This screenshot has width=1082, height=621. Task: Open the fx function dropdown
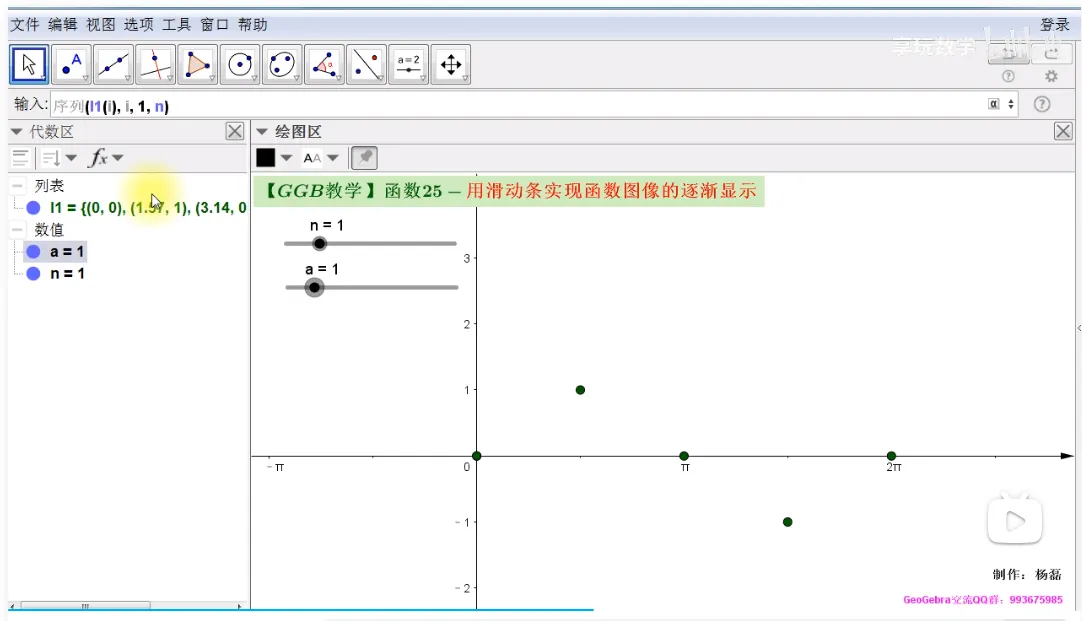tap(106, 158)
